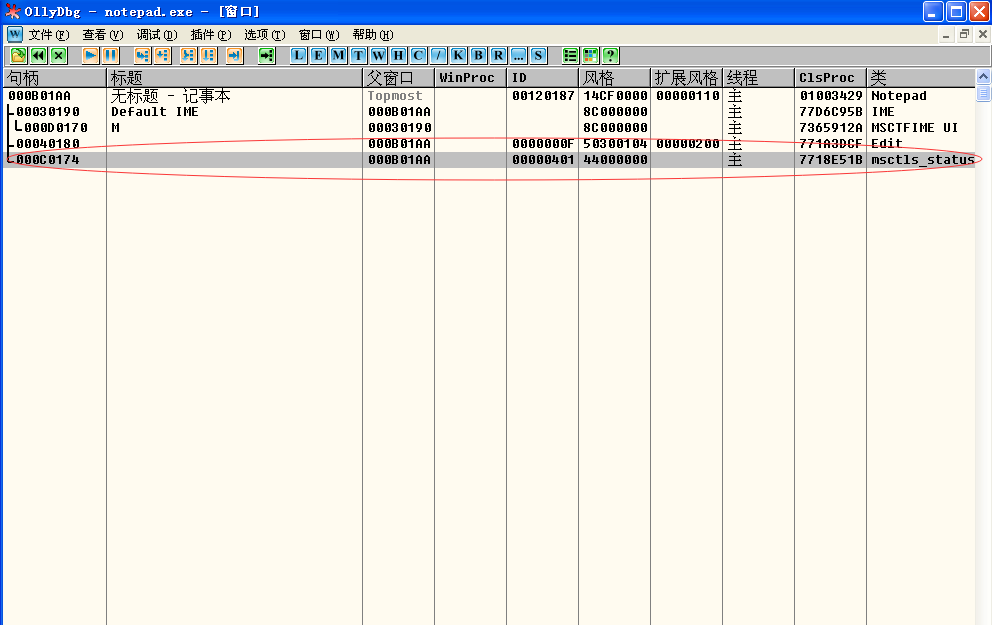
Task: Click the title 无标题 - 记事本
Action: (x=171, y=96)
